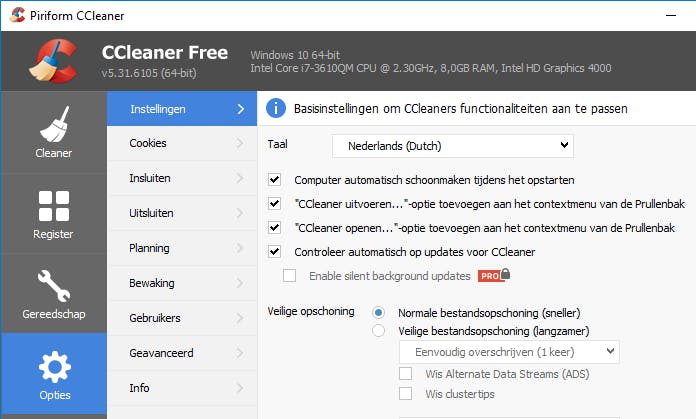Open the Planning settings page
This screenshot has height=419, width=696.
(182, 248)
